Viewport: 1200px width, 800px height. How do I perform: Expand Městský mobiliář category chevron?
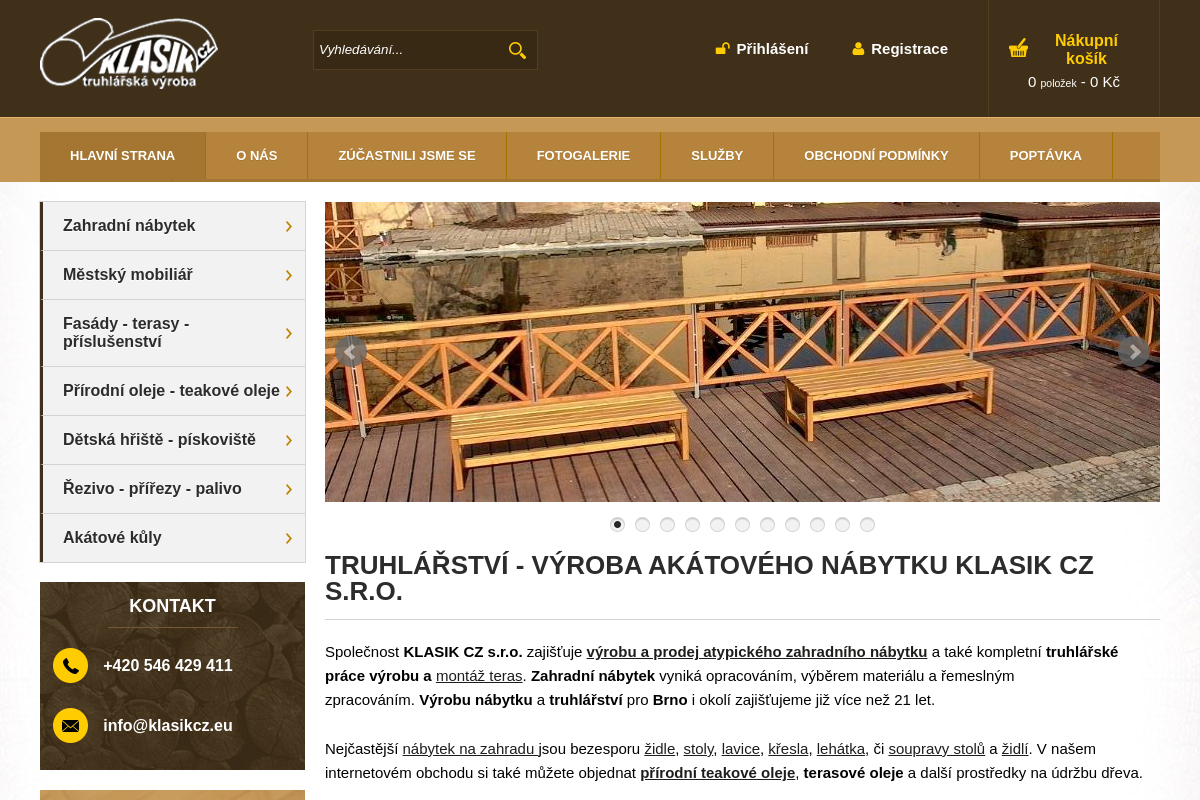coord(289,275)
